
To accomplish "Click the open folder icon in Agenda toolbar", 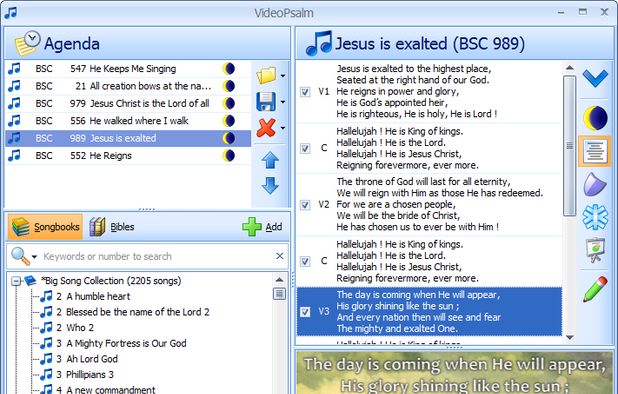I will click(266, 75).
